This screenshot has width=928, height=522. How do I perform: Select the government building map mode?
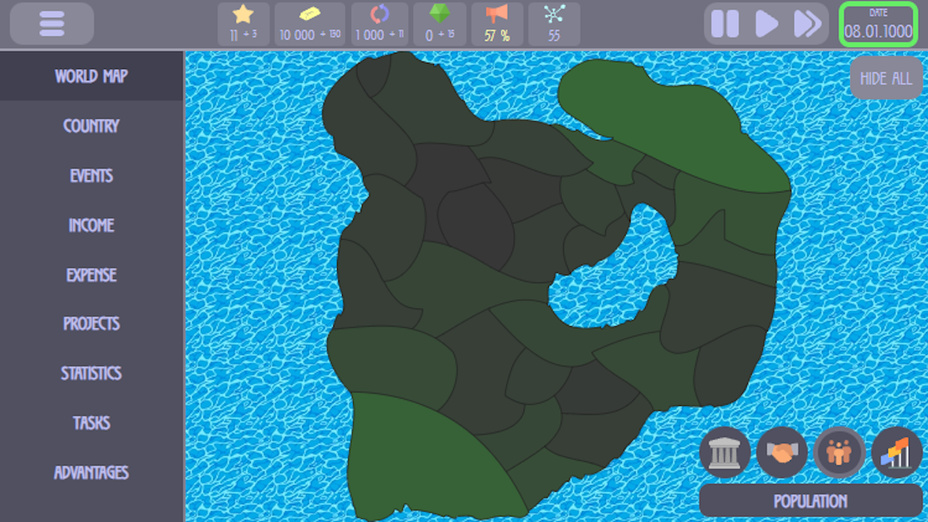[724, 453]
